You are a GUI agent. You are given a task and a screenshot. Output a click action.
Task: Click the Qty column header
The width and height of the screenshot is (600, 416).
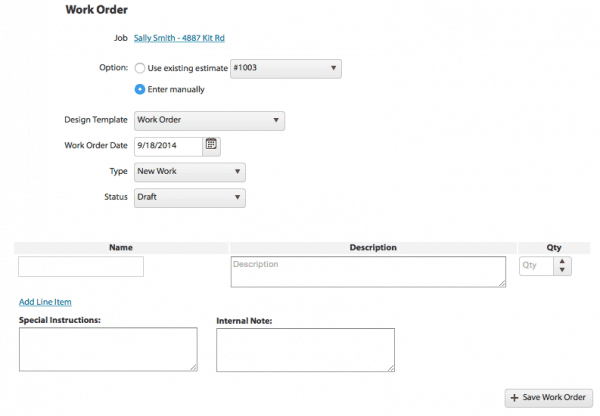(x=554, y=248)
